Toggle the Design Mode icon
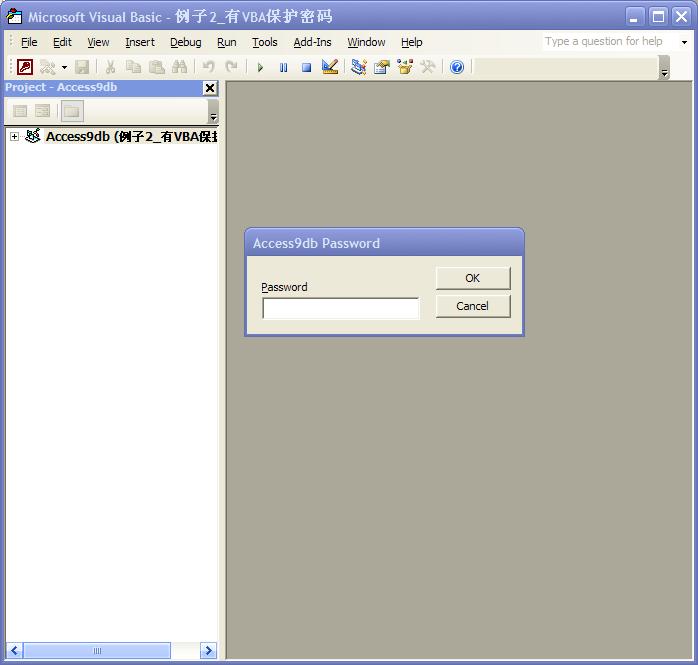Viewport: 698px width, 665px height. (330, 67)
